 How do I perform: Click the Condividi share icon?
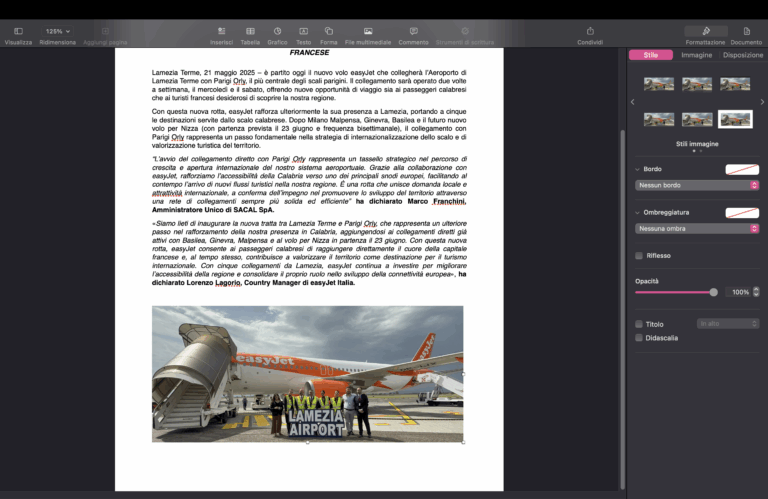click(x=590, y=31)
